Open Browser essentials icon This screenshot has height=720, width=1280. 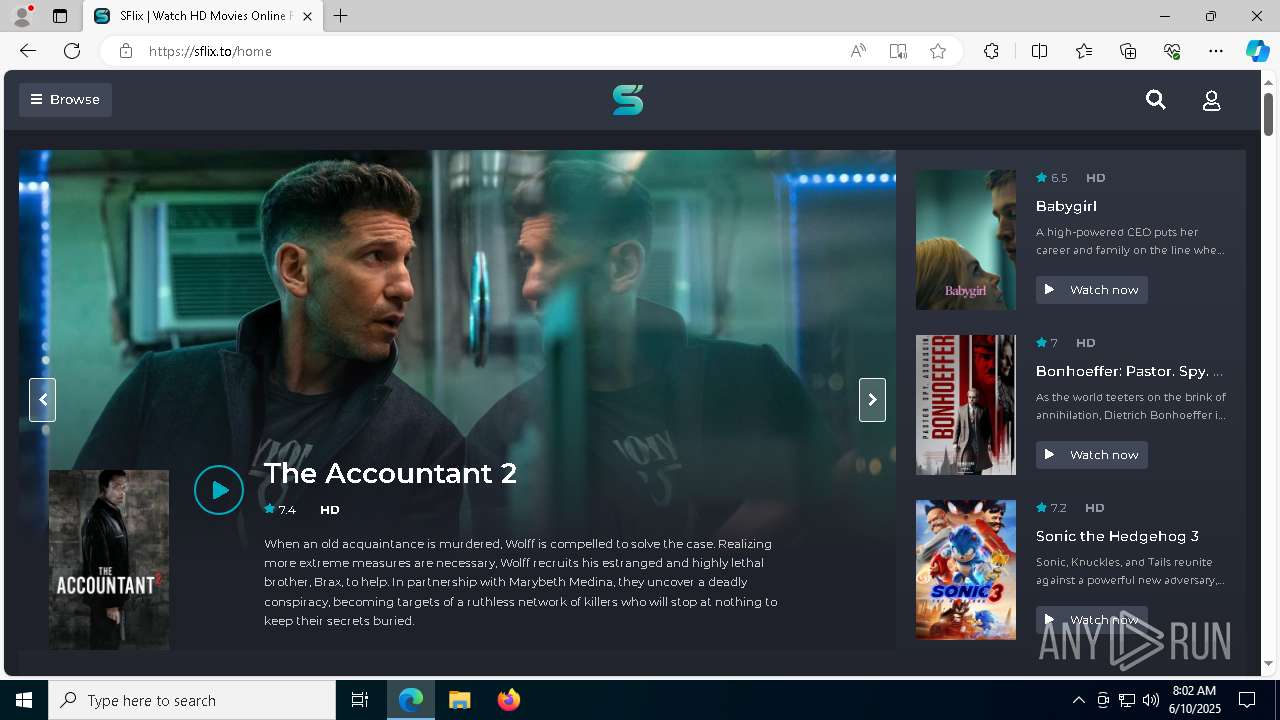(1172, 51)
